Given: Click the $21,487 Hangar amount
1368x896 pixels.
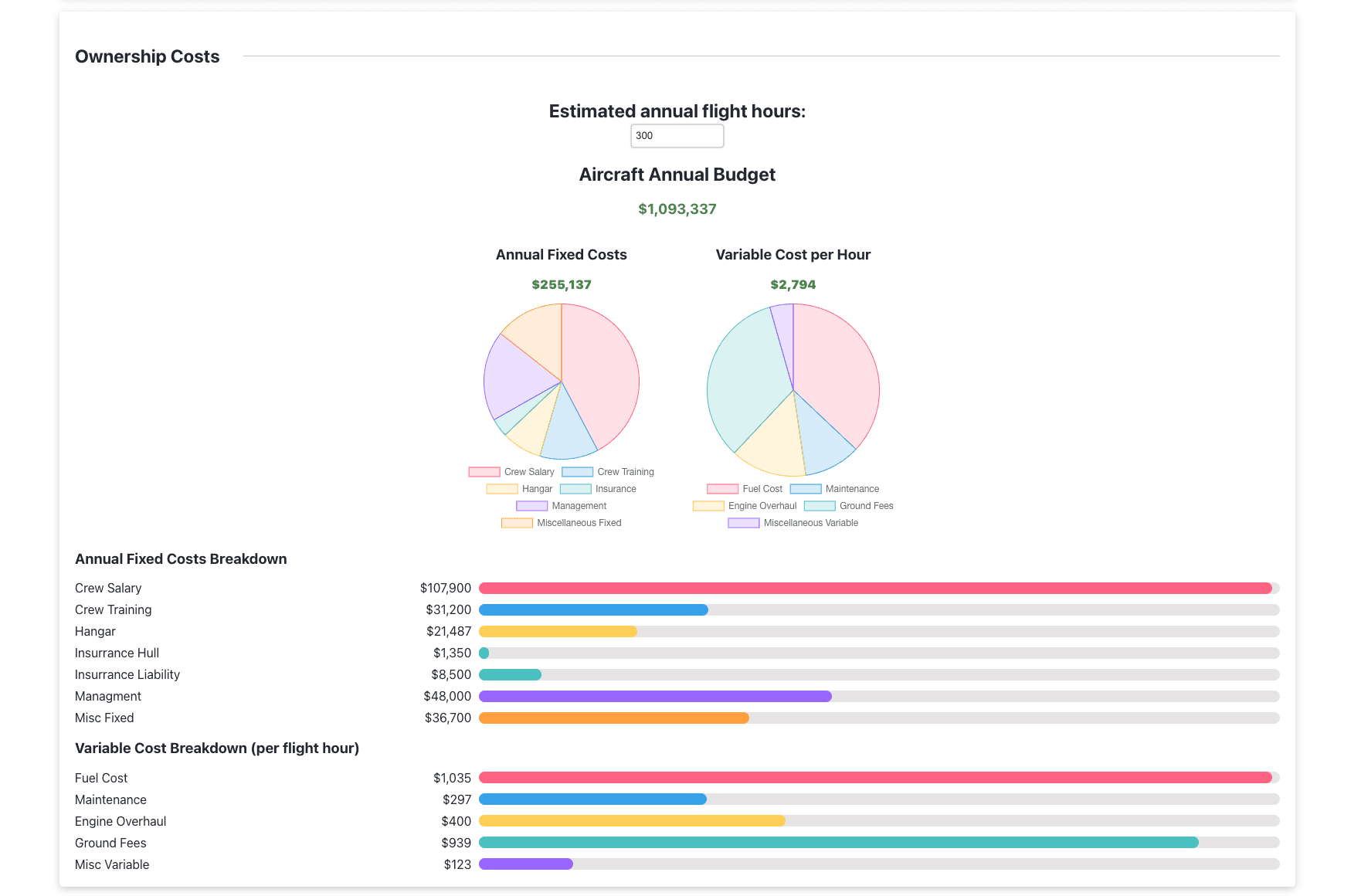Looking at the screenshot, I should coord(449,632).
